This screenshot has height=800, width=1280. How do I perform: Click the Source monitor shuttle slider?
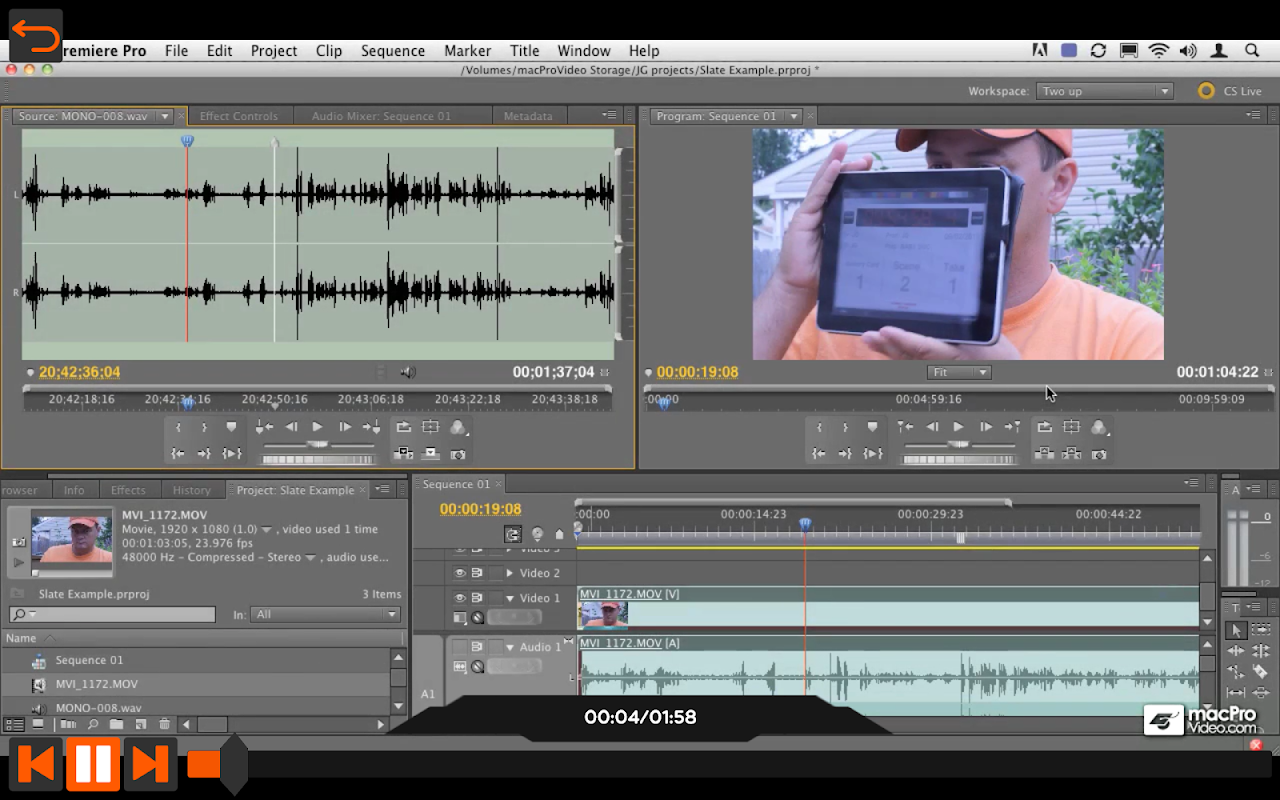tap(317, 444)
